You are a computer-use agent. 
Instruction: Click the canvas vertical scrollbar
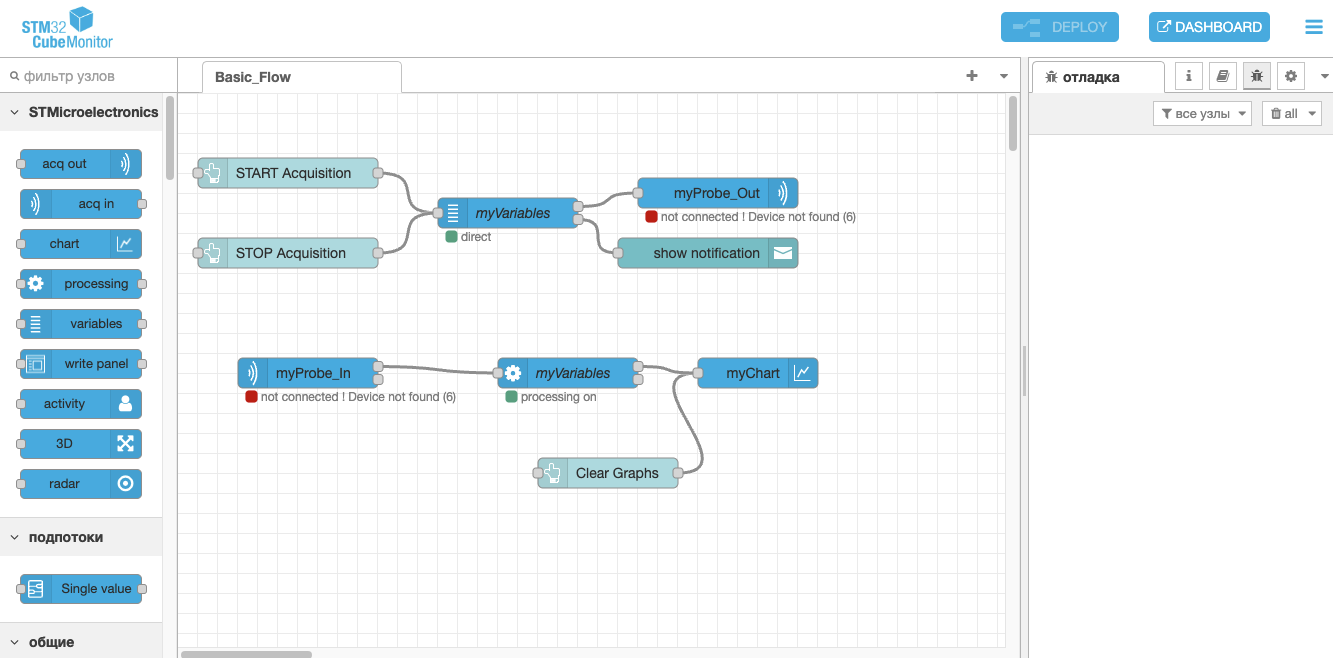[1013, 122]
